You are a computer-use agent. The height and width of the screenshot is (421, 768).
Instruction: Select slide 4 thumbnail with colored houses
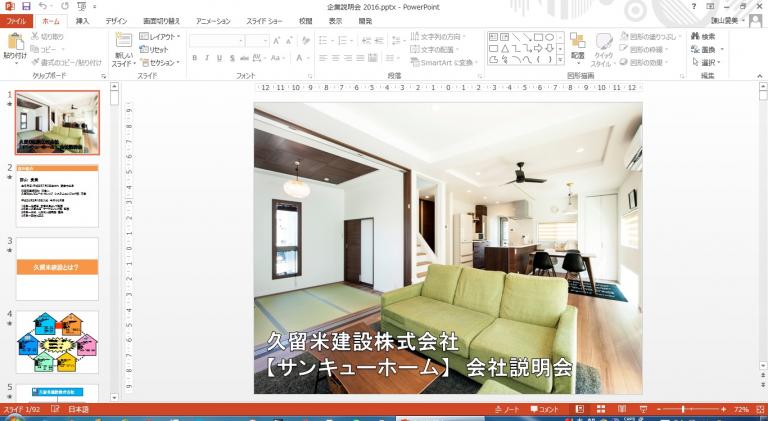point(57,342)
